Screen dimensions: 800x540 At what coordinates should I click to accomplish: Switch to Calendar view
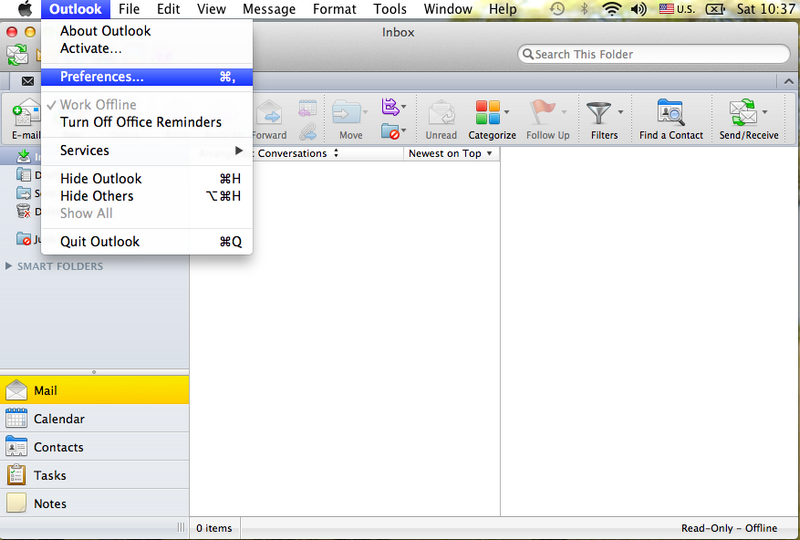(x=94, y=419)
